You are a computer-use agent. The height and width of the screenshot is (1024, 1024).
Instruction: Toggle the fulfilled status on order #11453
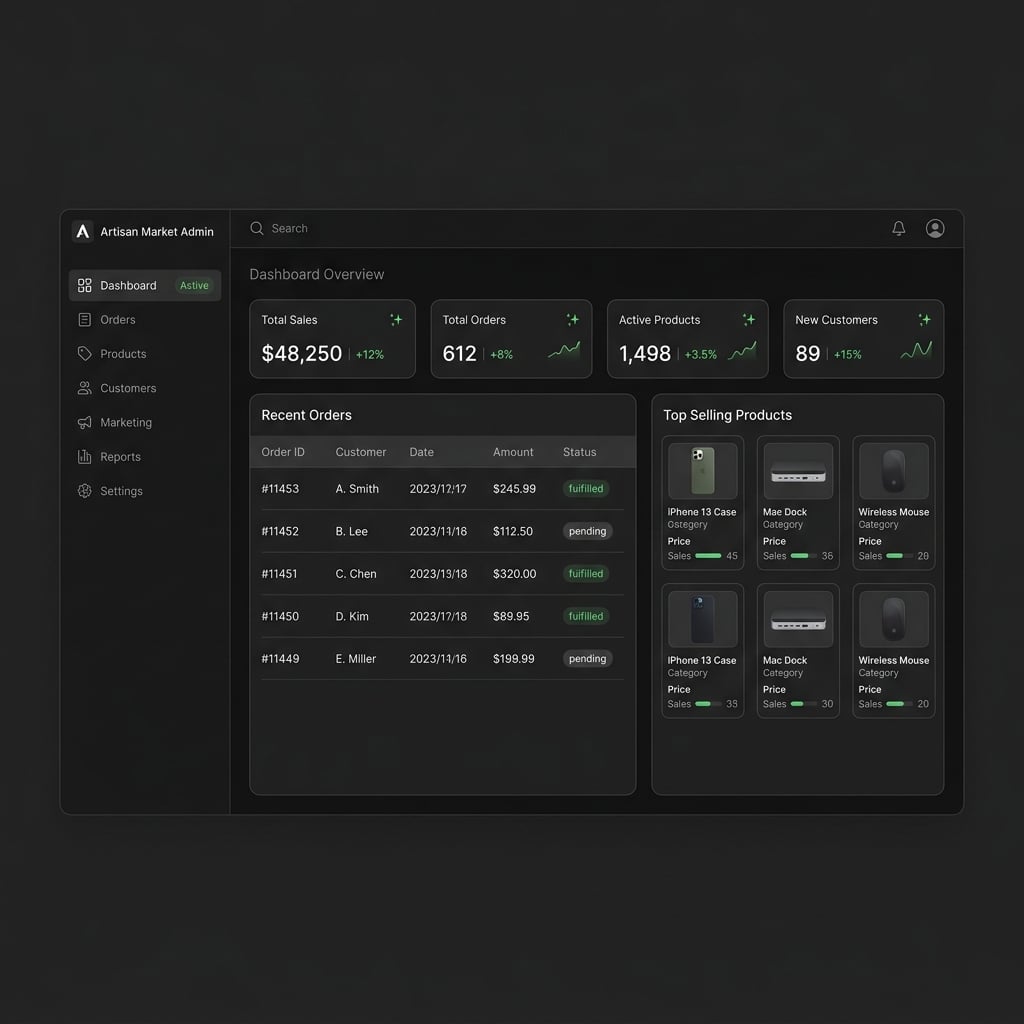586,488
